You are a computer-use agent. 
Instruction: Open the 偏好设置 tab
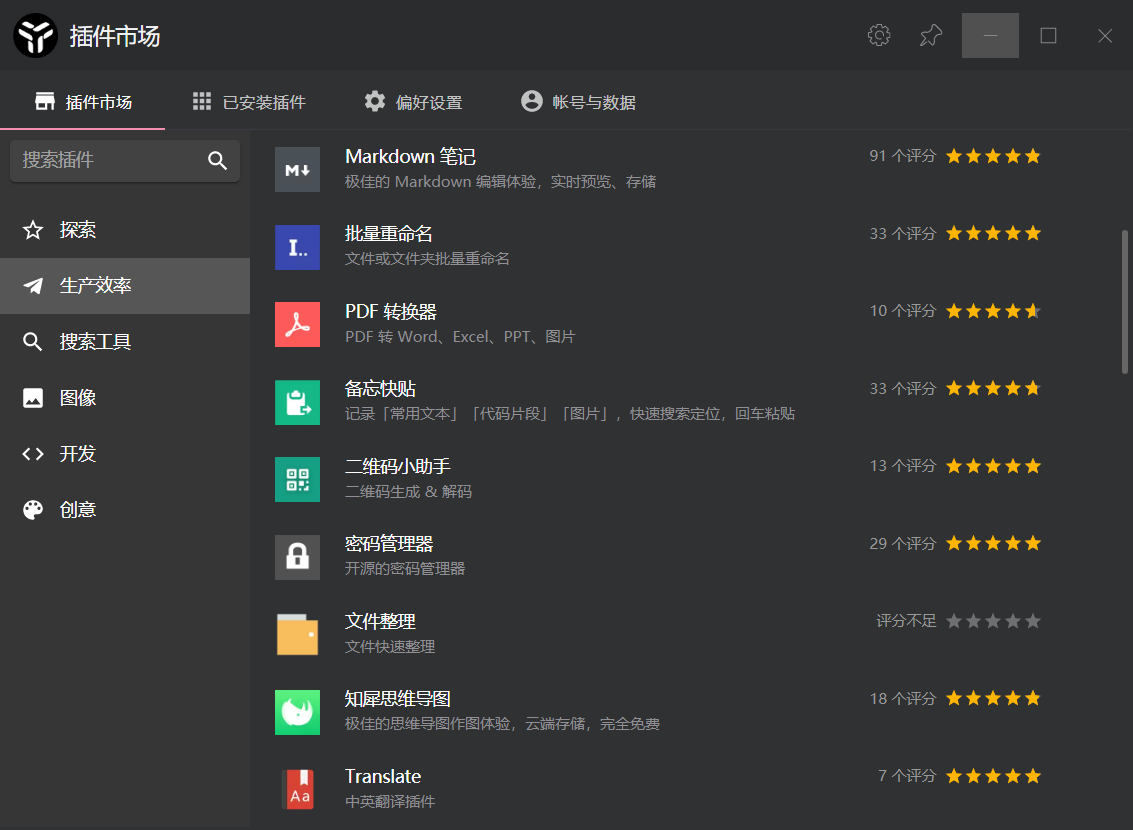click(x=412, y=101)
